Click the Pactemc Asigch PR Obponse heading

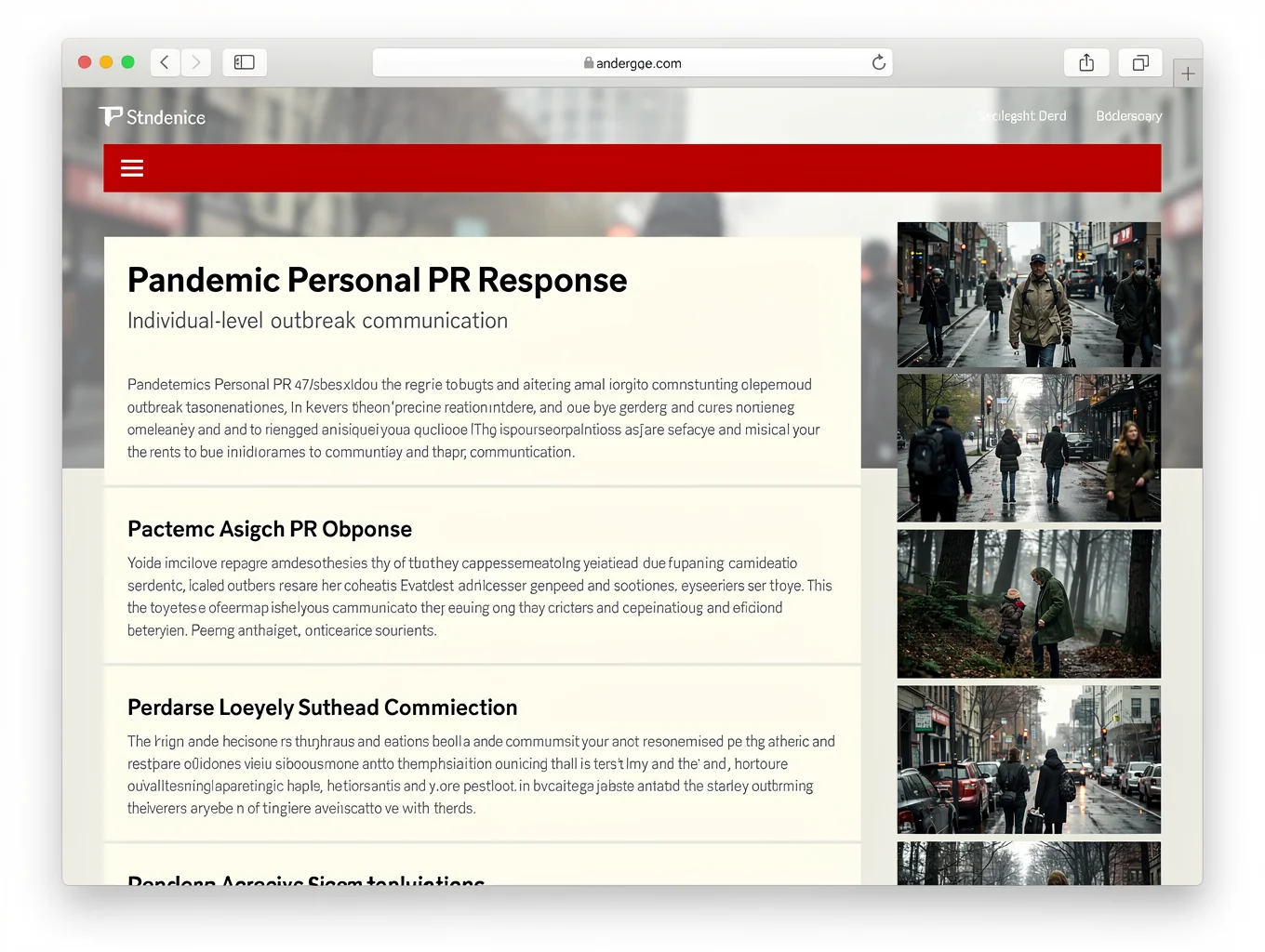click(270, 529)
